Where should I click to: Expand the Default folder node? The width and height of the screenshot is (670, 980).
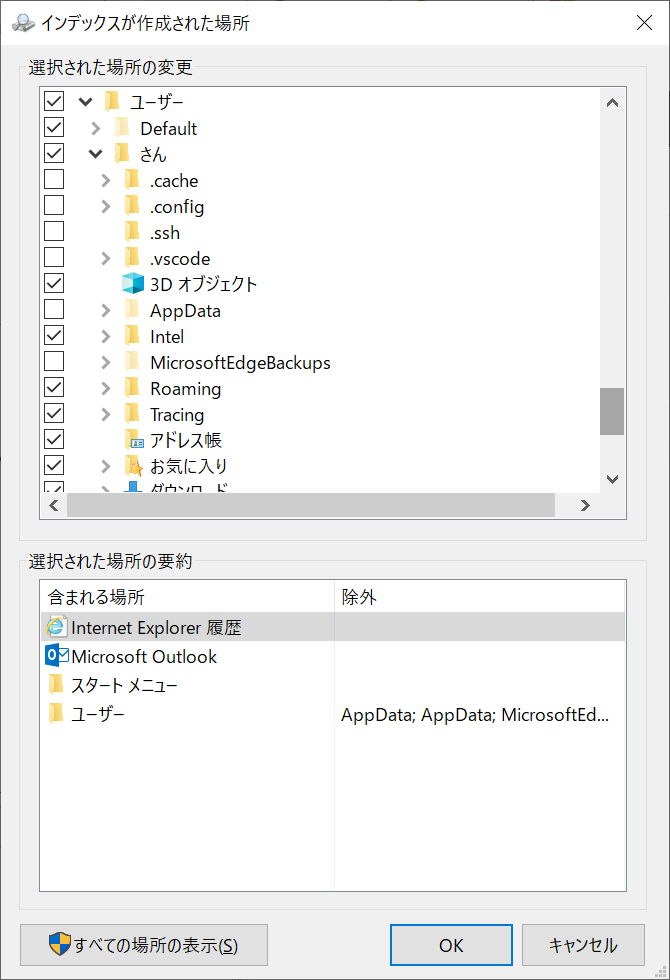tap(96, 128)
